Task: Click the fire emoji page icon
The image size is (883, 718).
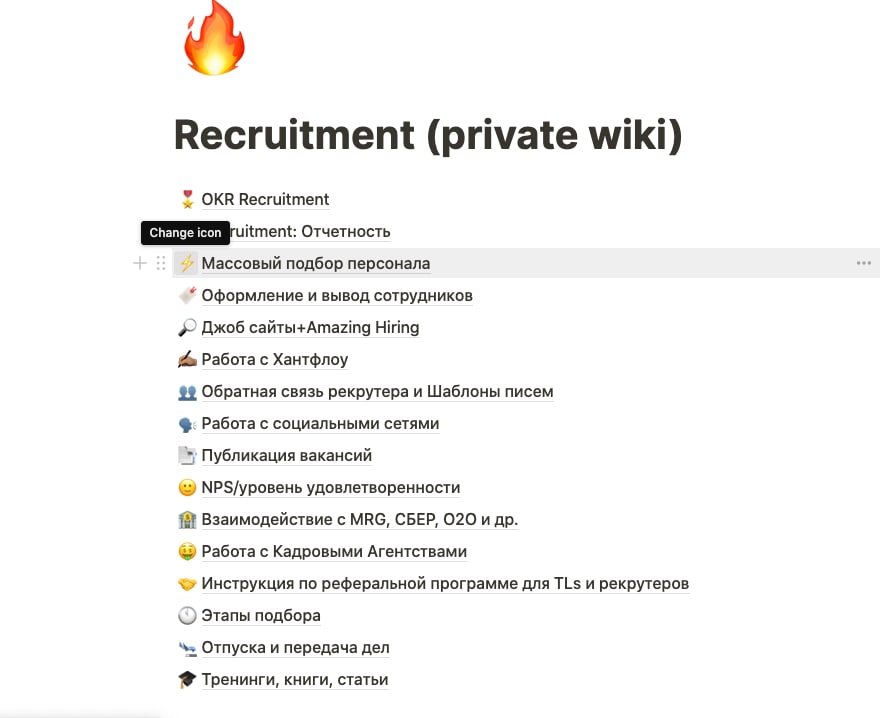Action: point(215,38)
